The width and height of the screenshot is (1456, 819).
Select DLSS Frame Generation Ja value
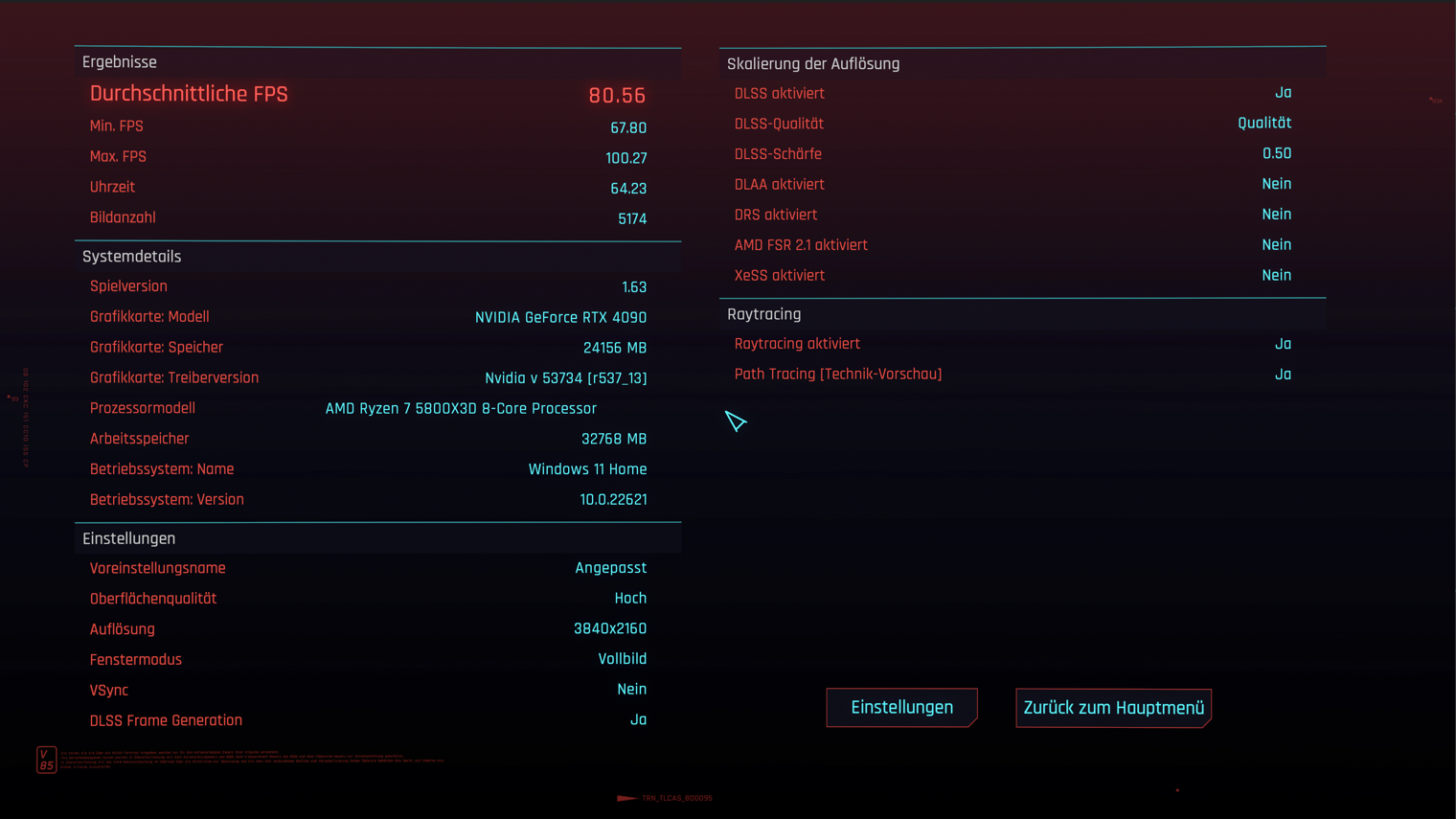click(639, 720)
